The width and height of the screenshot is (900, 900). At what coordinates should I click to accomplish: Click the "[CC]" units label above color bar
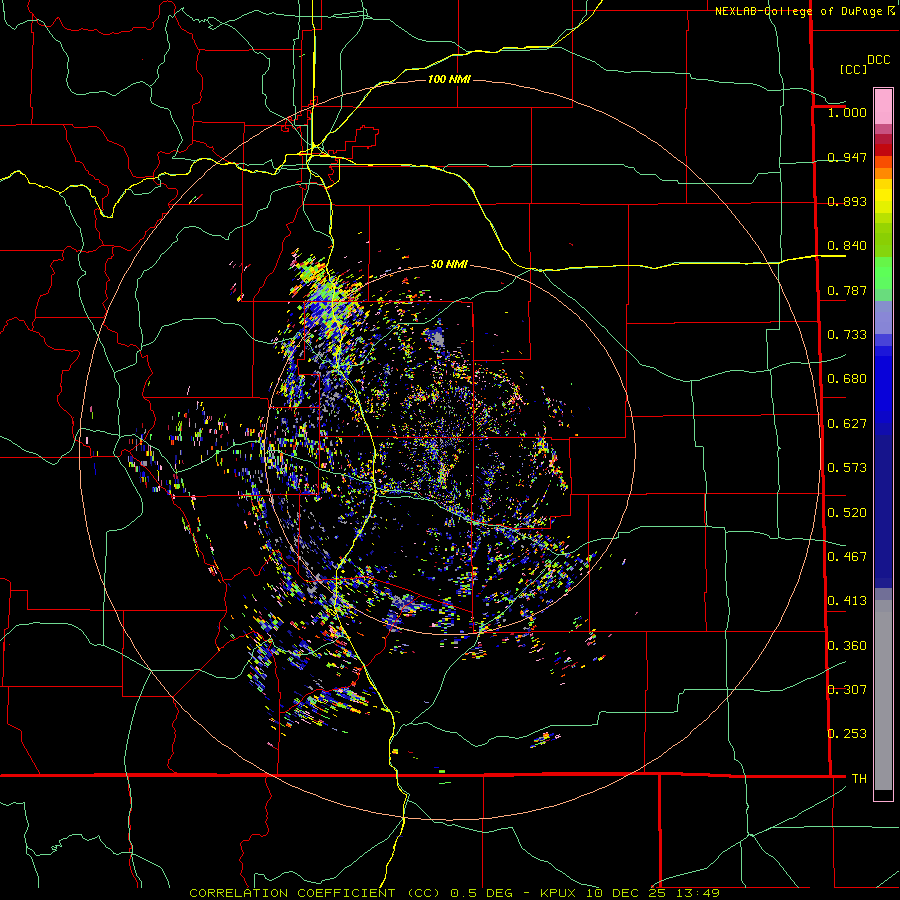point(853,69)
